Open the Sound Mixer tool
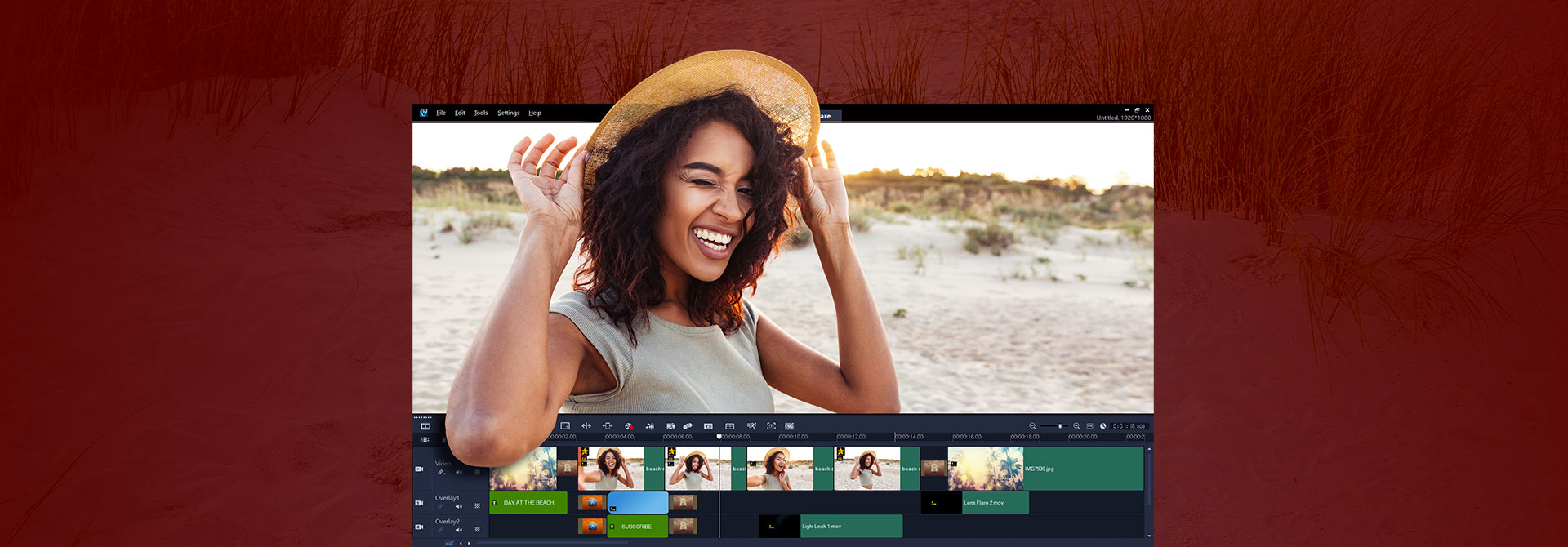 (650, 426)
